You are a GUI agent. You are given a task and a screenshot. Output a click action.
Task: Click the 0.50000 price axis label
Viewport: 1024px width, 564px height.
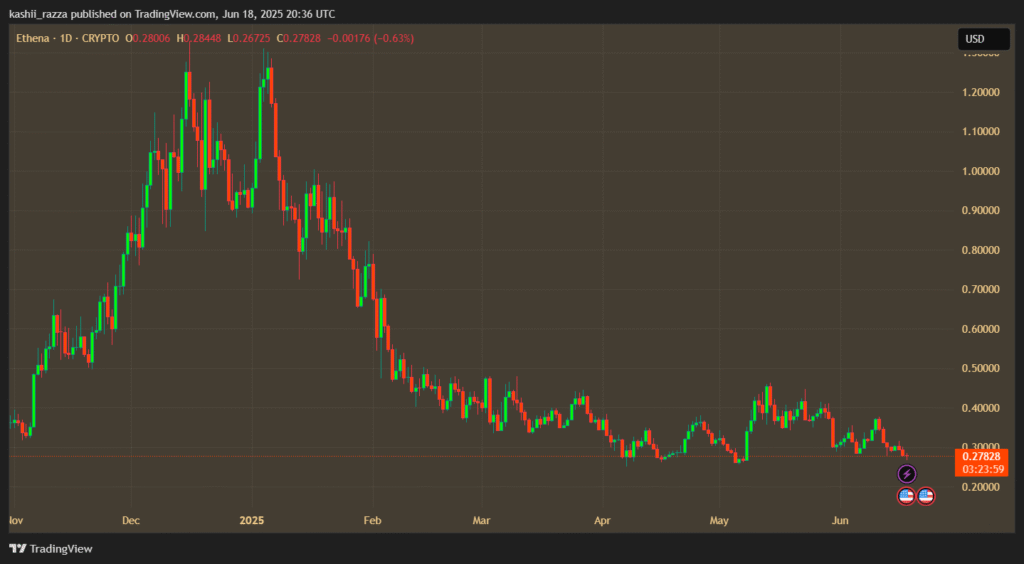pos(982,368)
